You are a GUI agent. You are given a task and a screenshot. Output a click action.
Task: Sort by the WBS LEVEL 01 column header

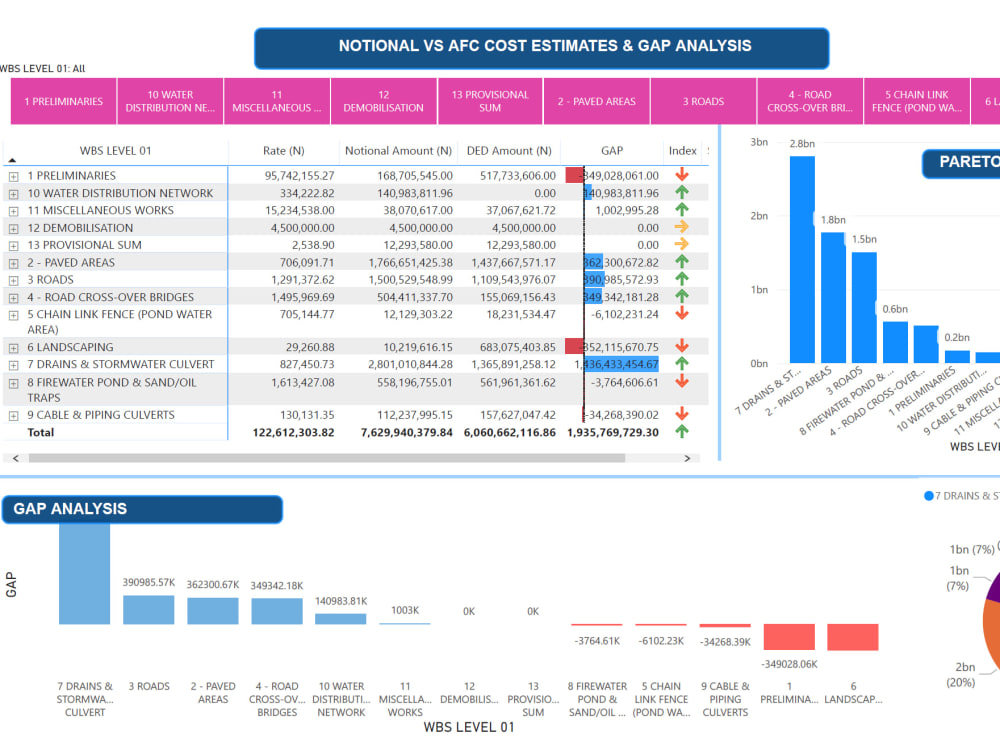coord(115,151)
